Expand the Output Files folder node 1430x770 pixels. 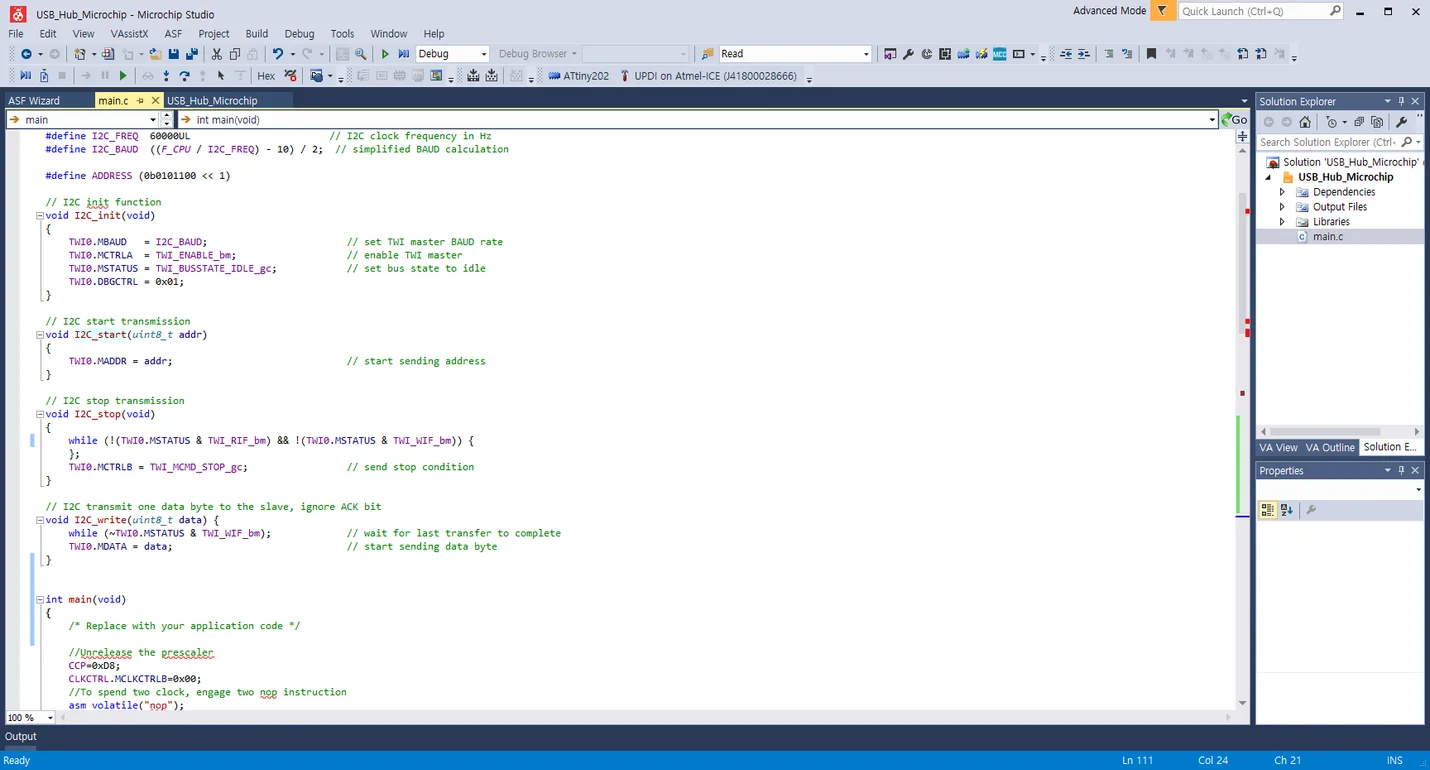1282,207
